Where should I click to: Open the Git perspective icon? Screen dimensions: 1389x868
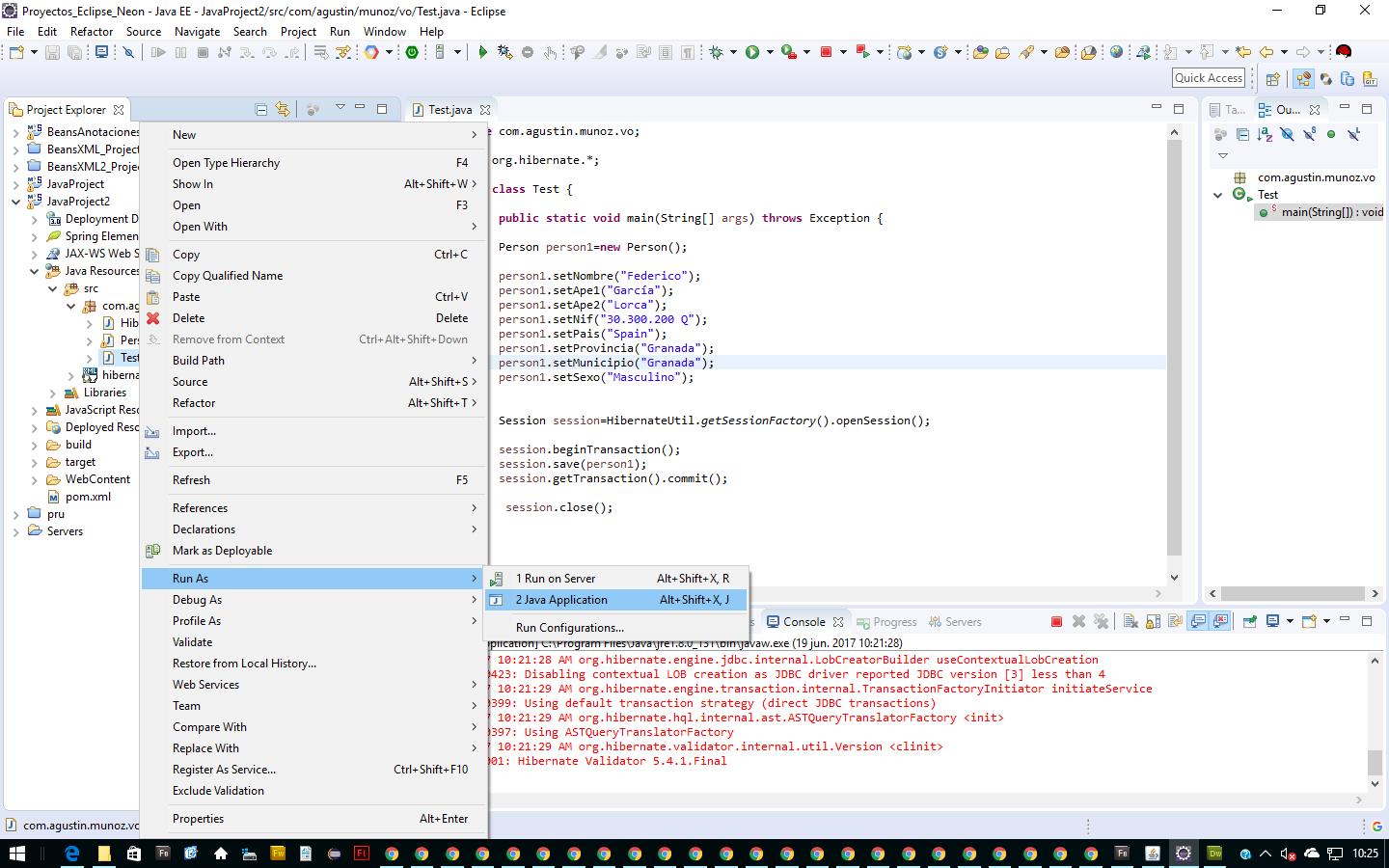1370,78
